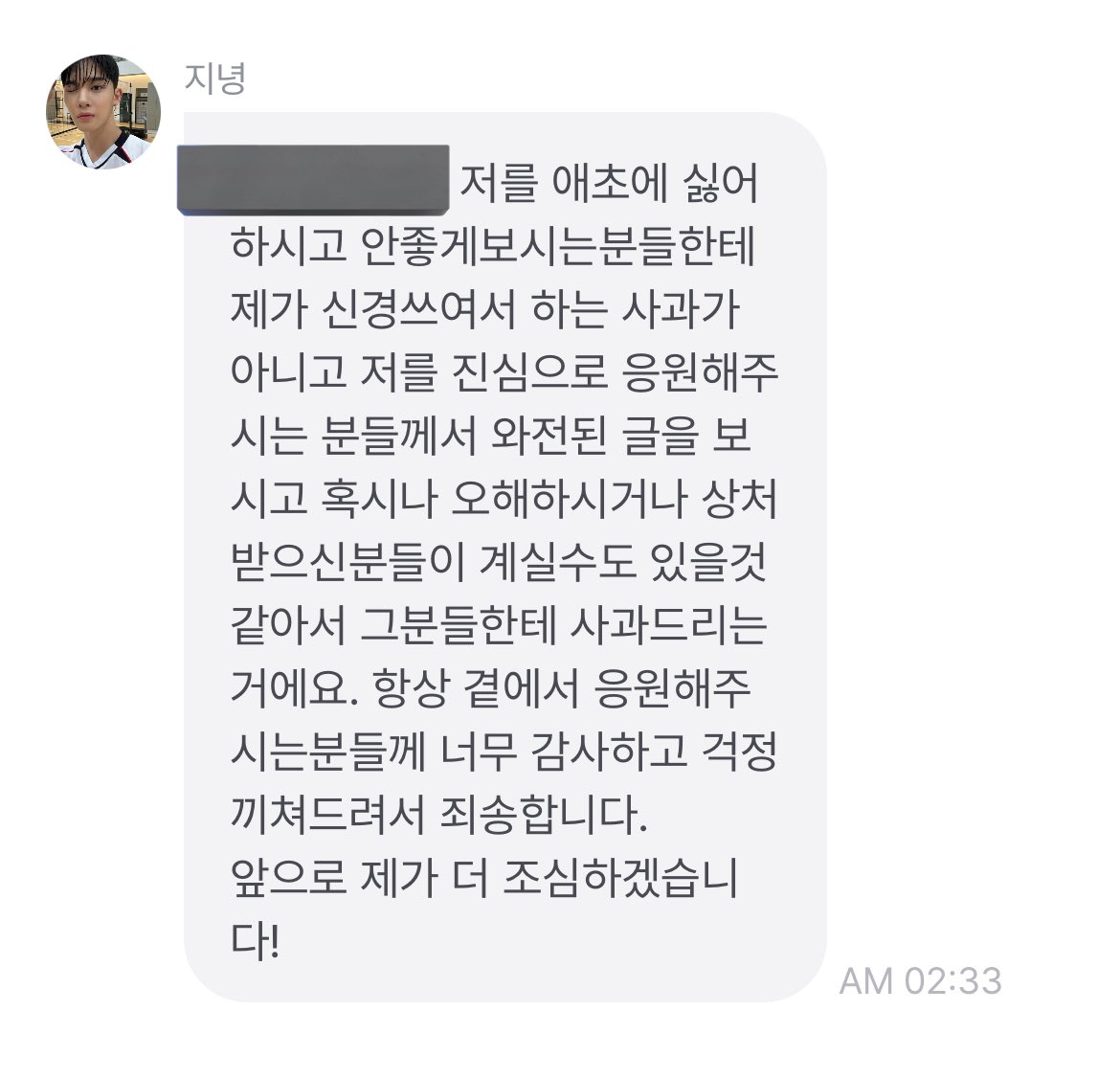Click the word '죄송합니다.'
The image size is (1120, 1078).
(544, 815)
